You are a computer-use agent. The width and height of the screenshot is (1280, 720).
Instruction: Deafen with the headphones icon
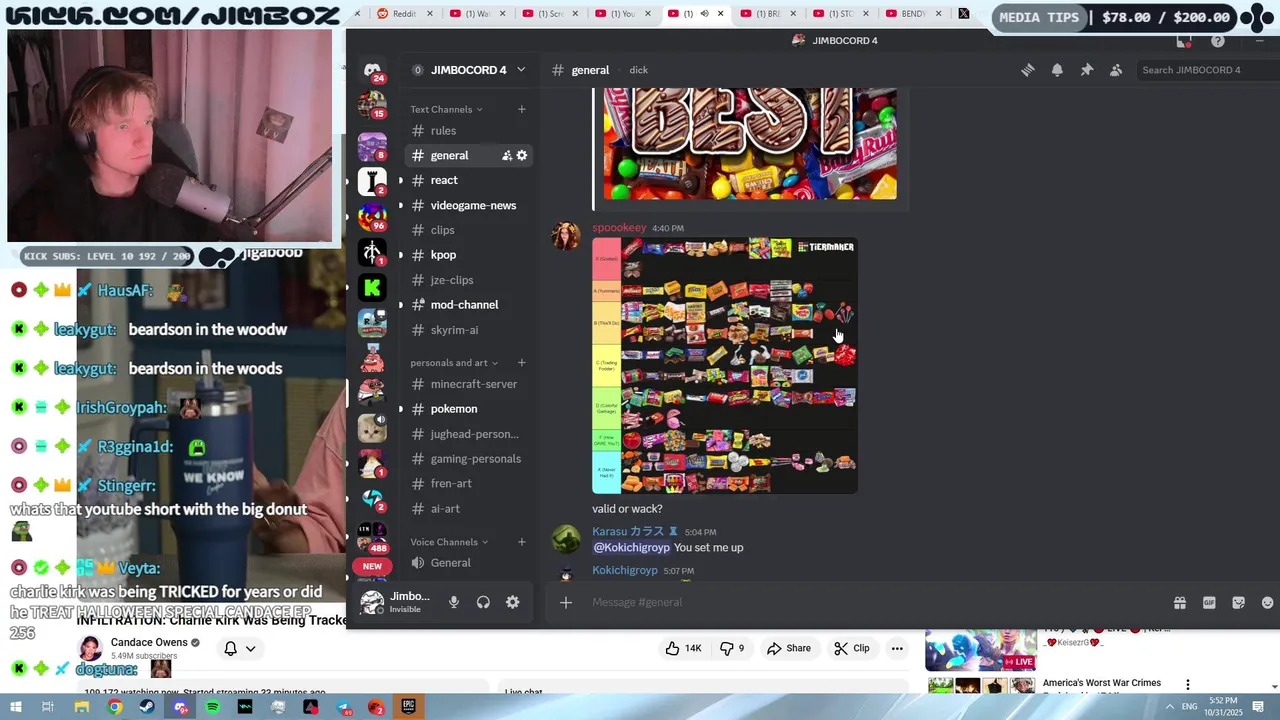pos(483,602)
